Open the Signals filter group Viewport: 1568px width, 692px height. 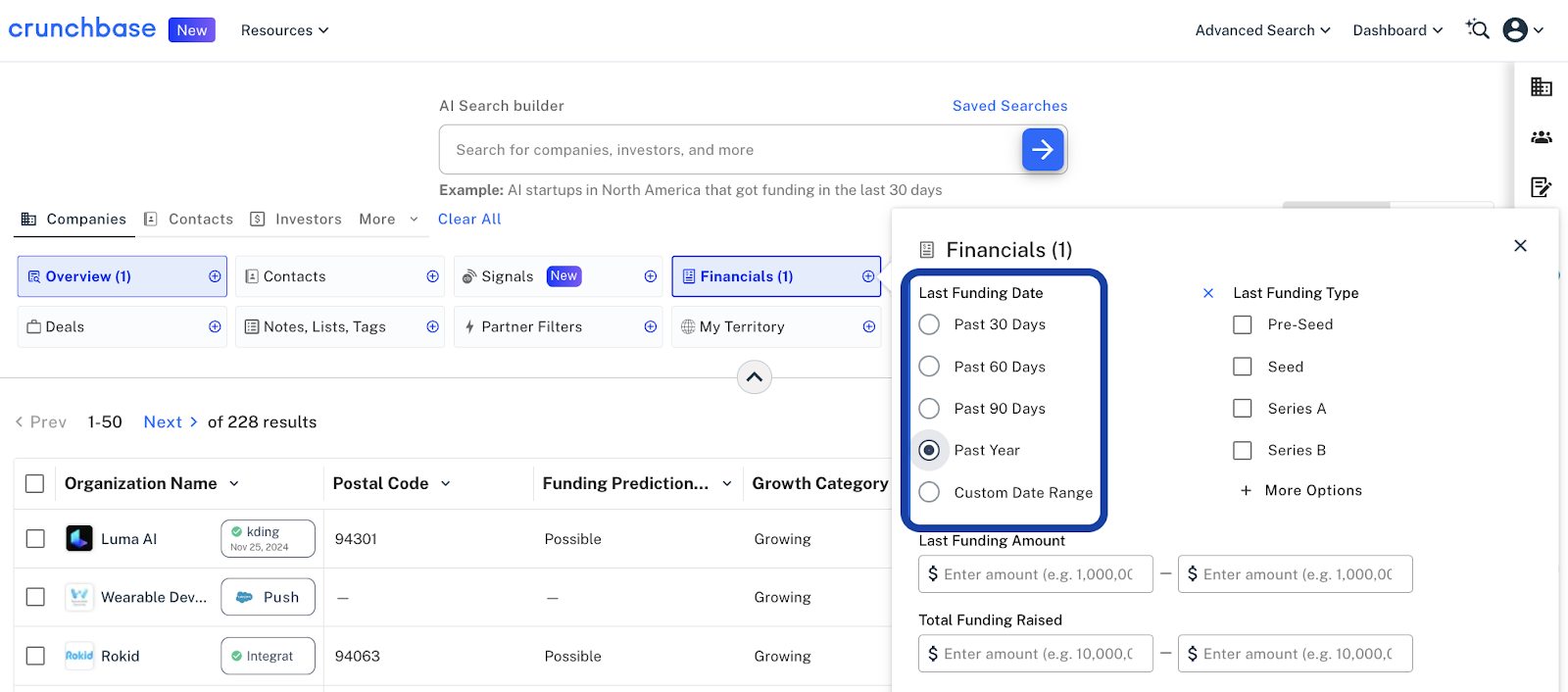pos(557,276)
